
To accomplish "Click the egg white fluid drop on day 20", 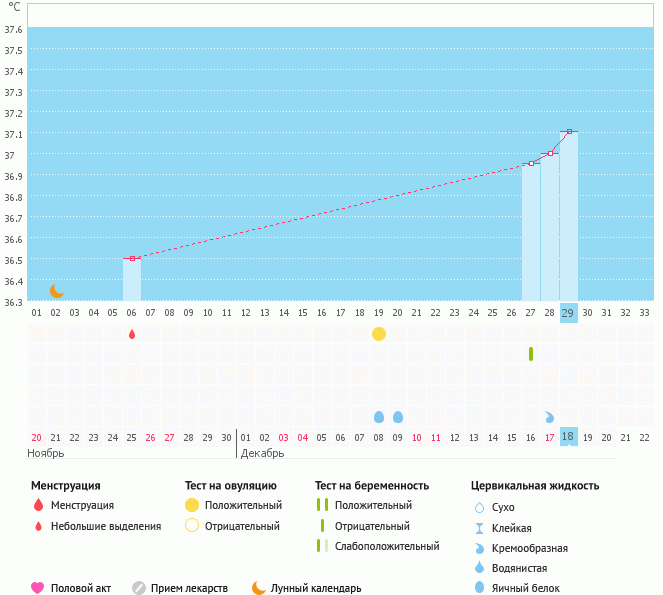I will pyautogui.click(x=398, y=417).
